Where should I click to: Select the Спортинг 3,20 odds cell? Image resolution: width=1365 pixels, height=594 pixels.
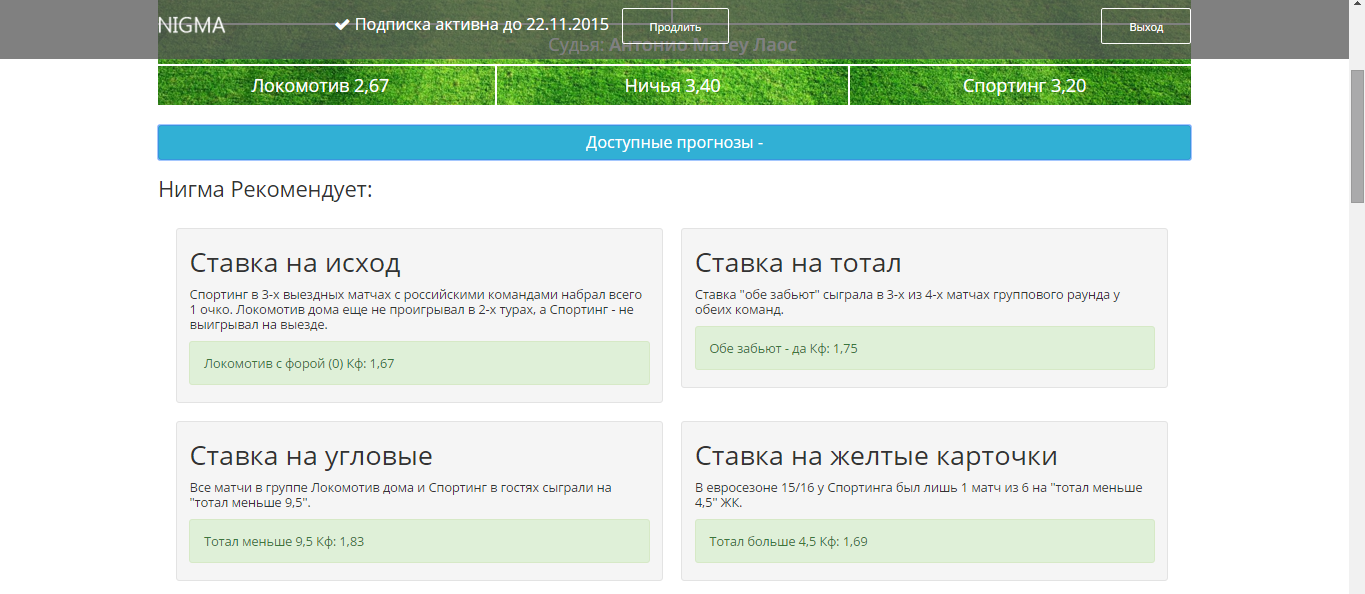click(1020, 86)
